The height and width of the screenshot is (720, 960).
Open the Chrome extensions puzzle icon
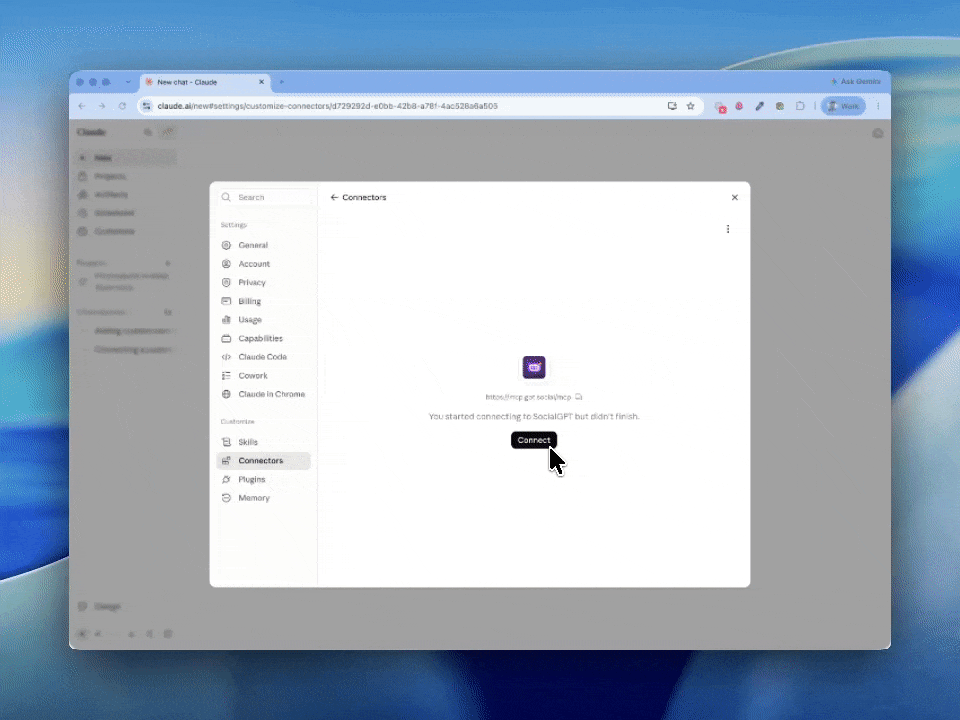pos(800,106)
